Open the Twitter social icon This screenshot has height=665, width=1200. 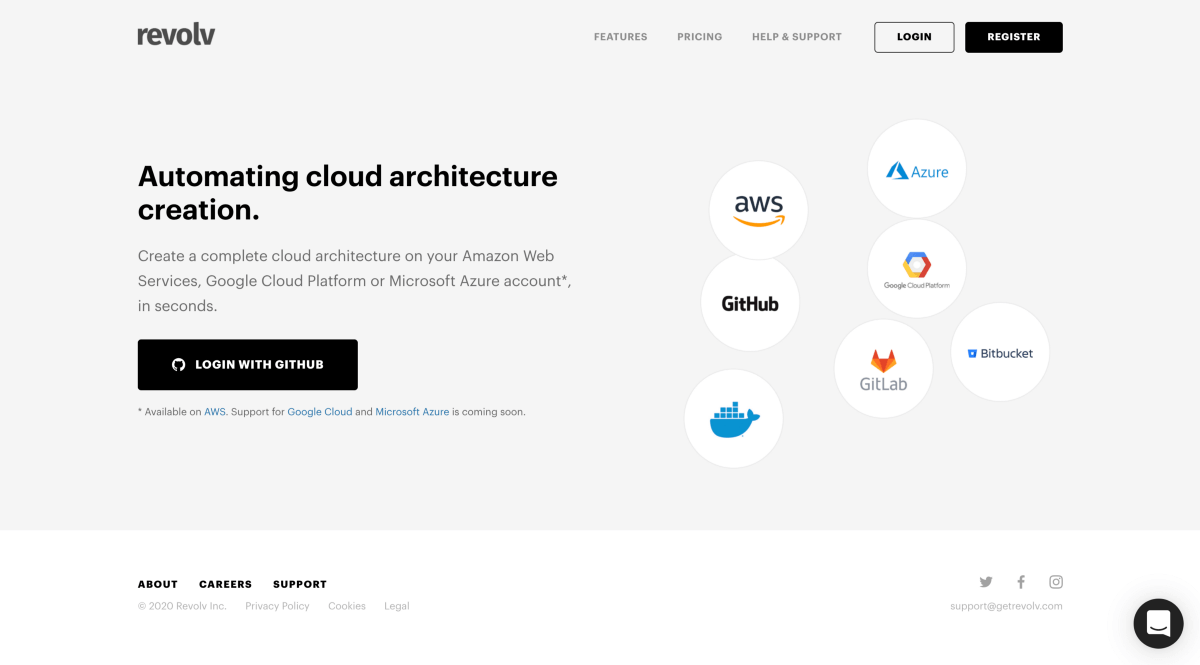(x=986, y=582)
